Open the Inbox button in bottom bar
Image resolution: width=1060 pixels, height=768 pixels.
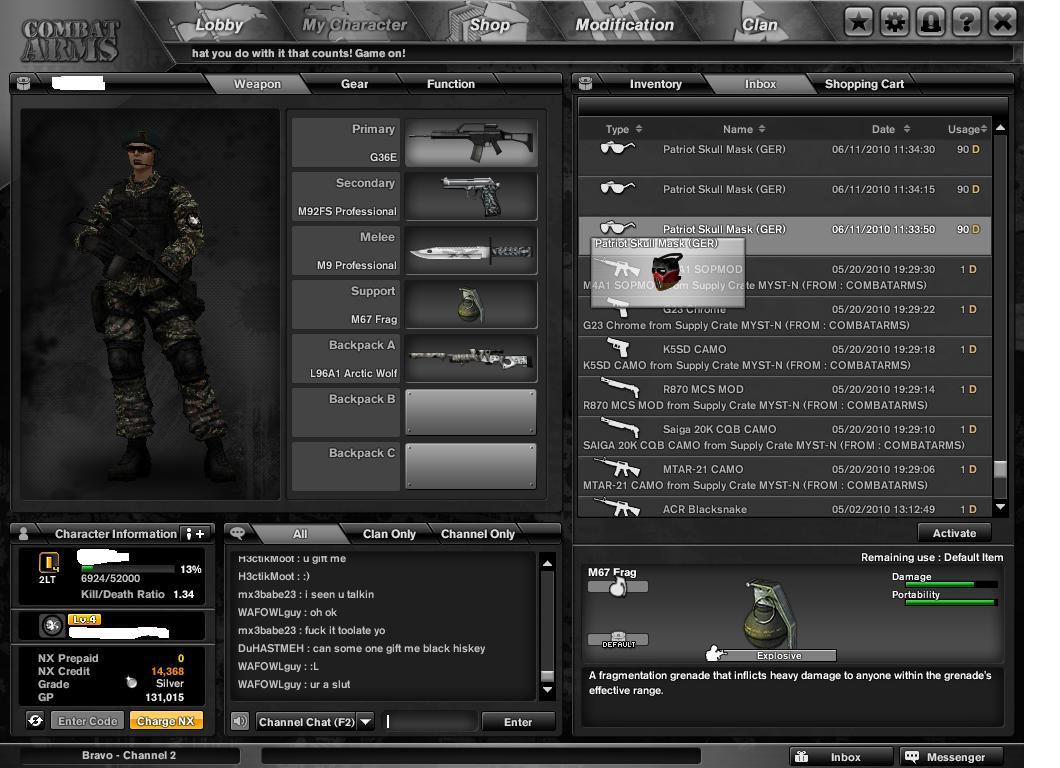[841, 757]
